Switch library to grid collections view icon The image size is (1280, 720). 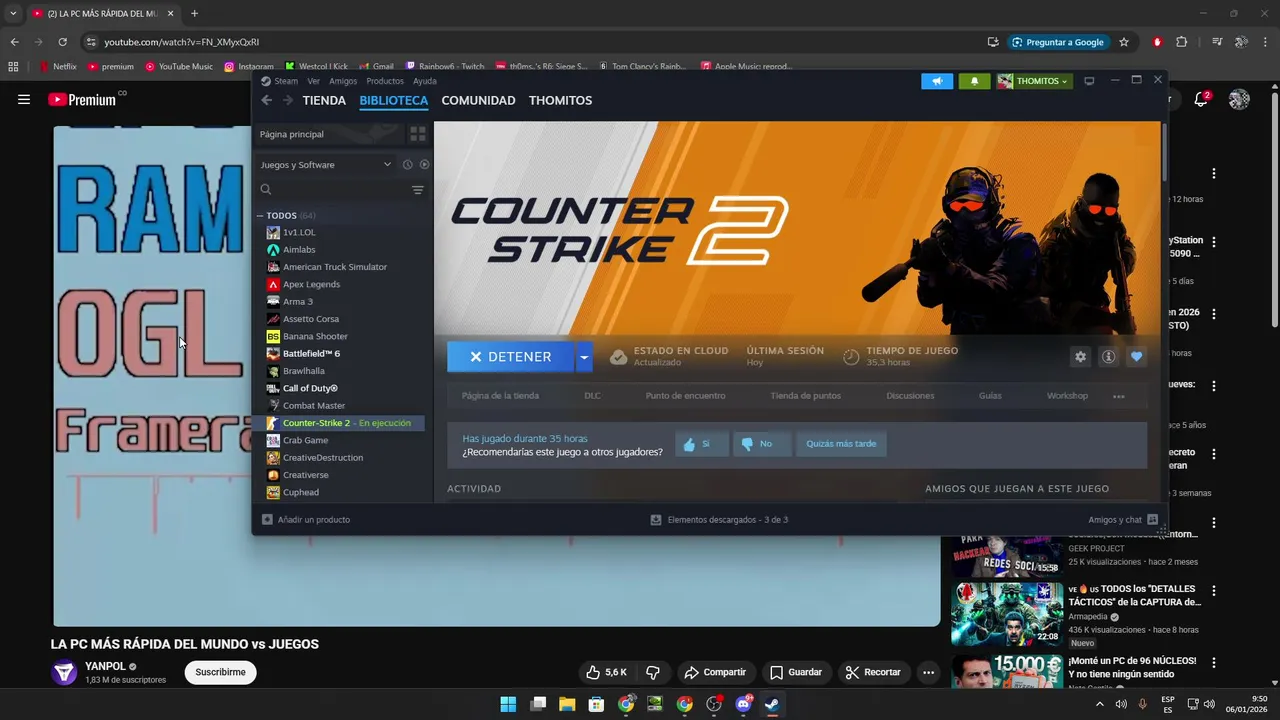pyautogui.click(x=418, y=134)
